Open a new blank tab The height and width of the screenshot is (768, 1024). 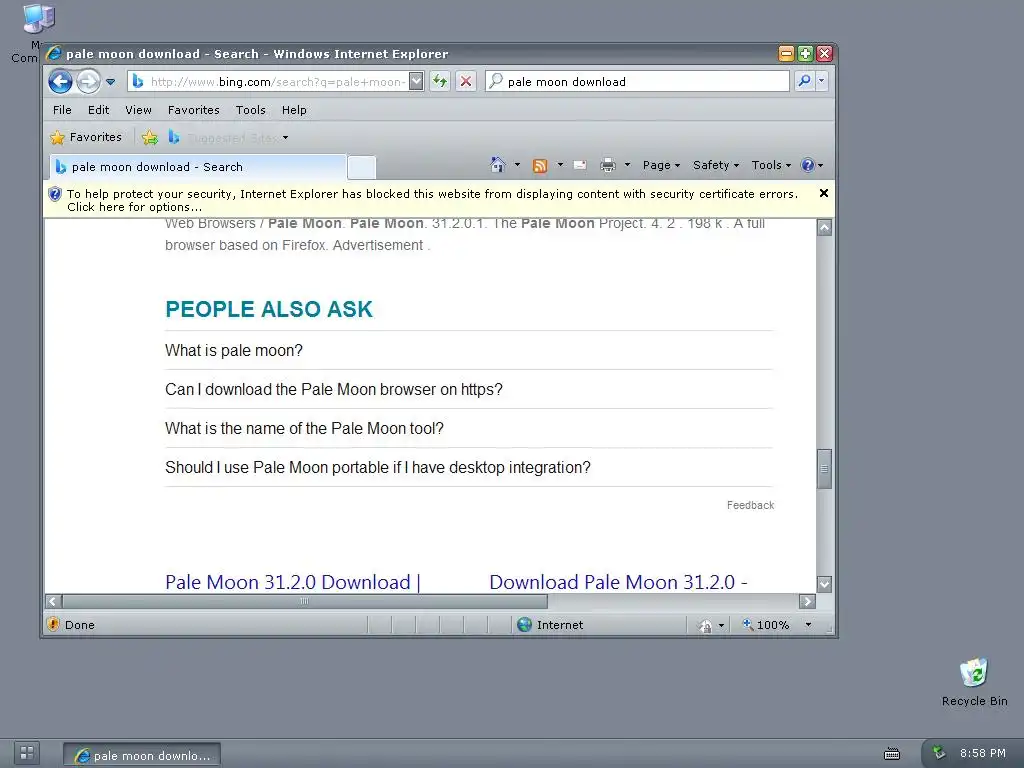coord(361,167)
